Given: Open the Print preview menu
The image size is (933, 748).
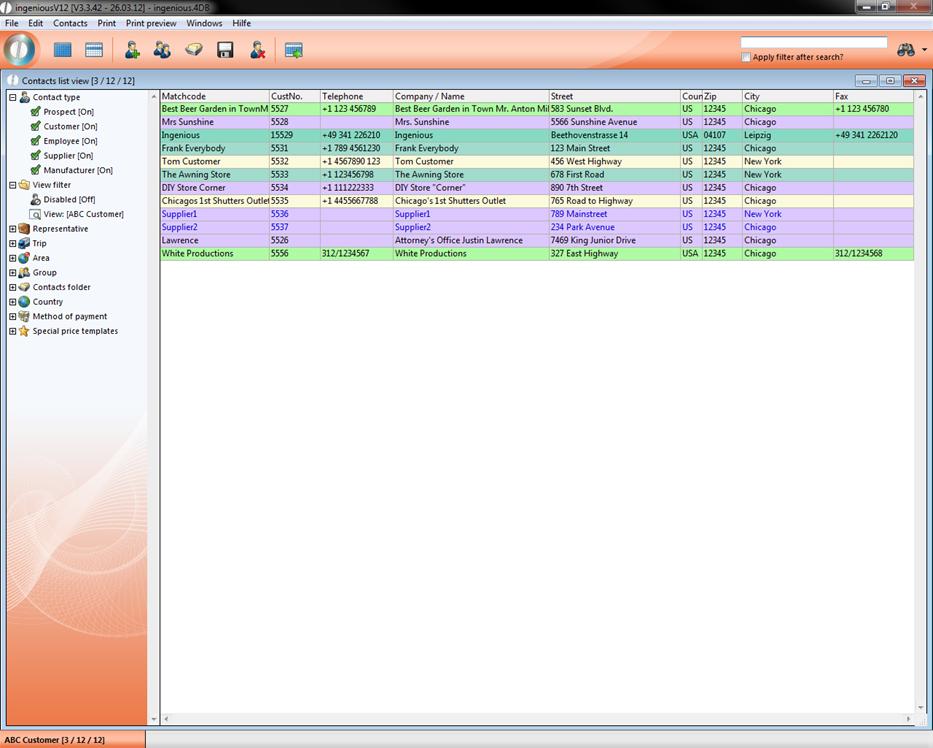Looking at the screenshot, I should coord(151,23).
